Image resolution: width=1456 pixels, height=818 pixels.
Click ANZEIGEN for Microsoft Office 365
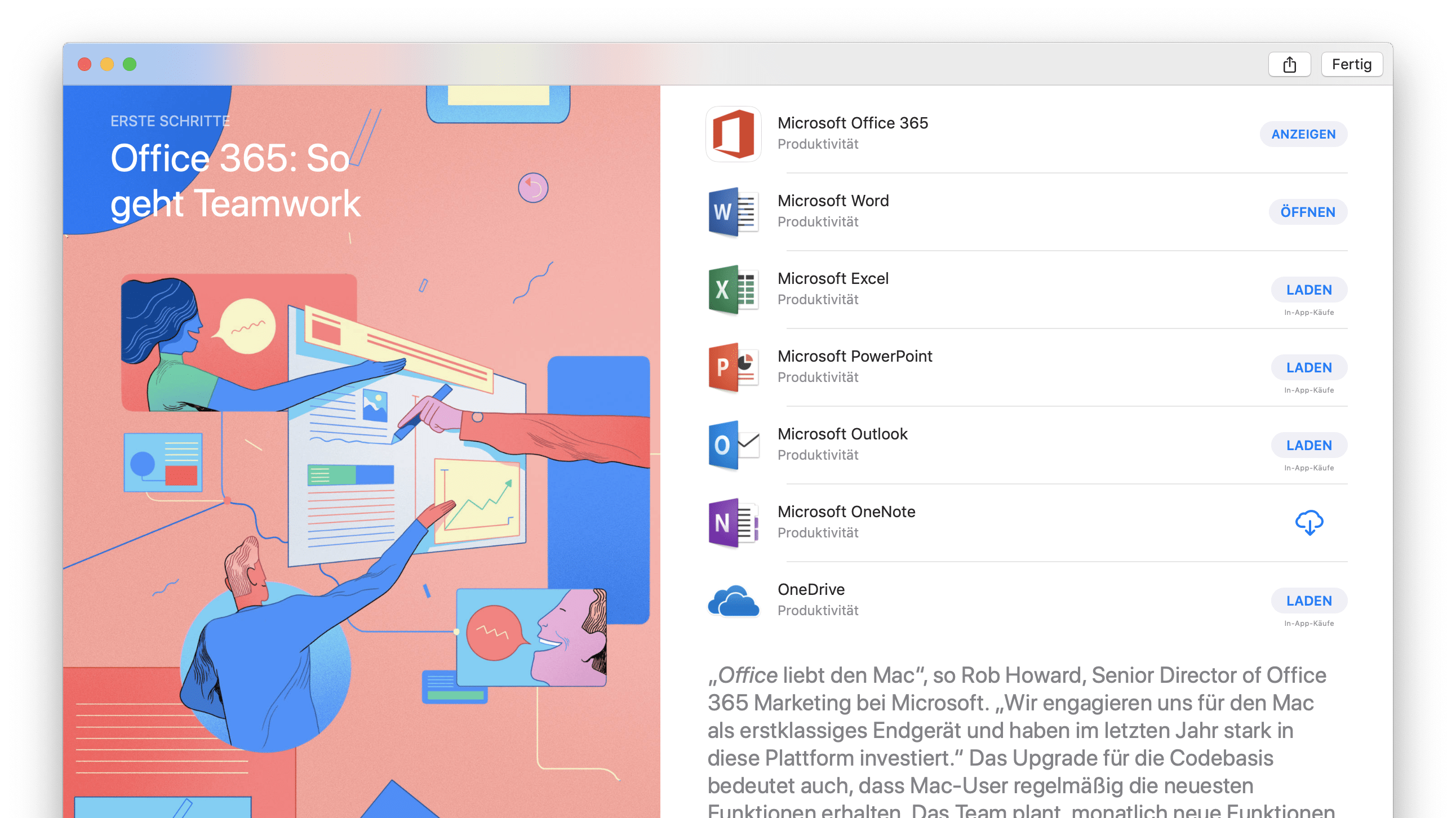[1303, 135]
